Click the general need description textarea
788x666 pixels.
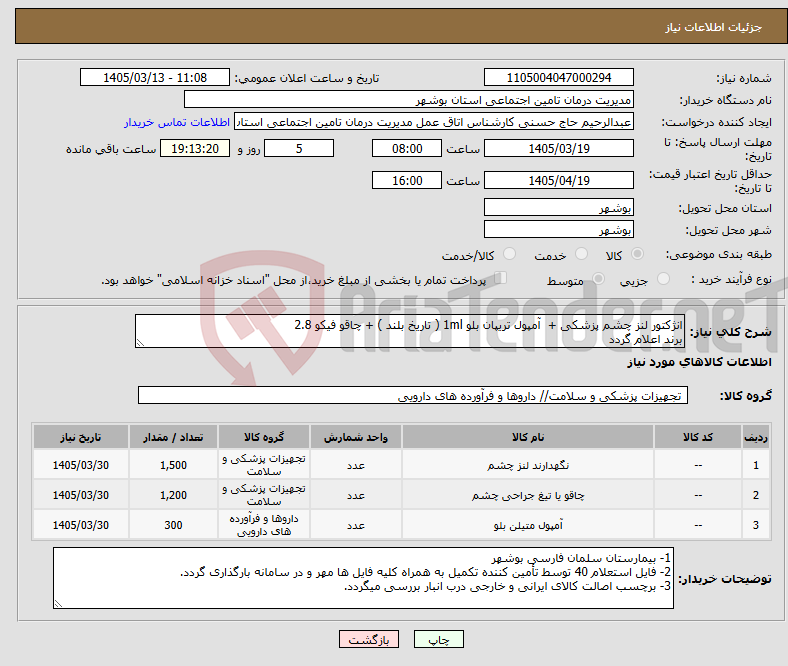(410, 331)
